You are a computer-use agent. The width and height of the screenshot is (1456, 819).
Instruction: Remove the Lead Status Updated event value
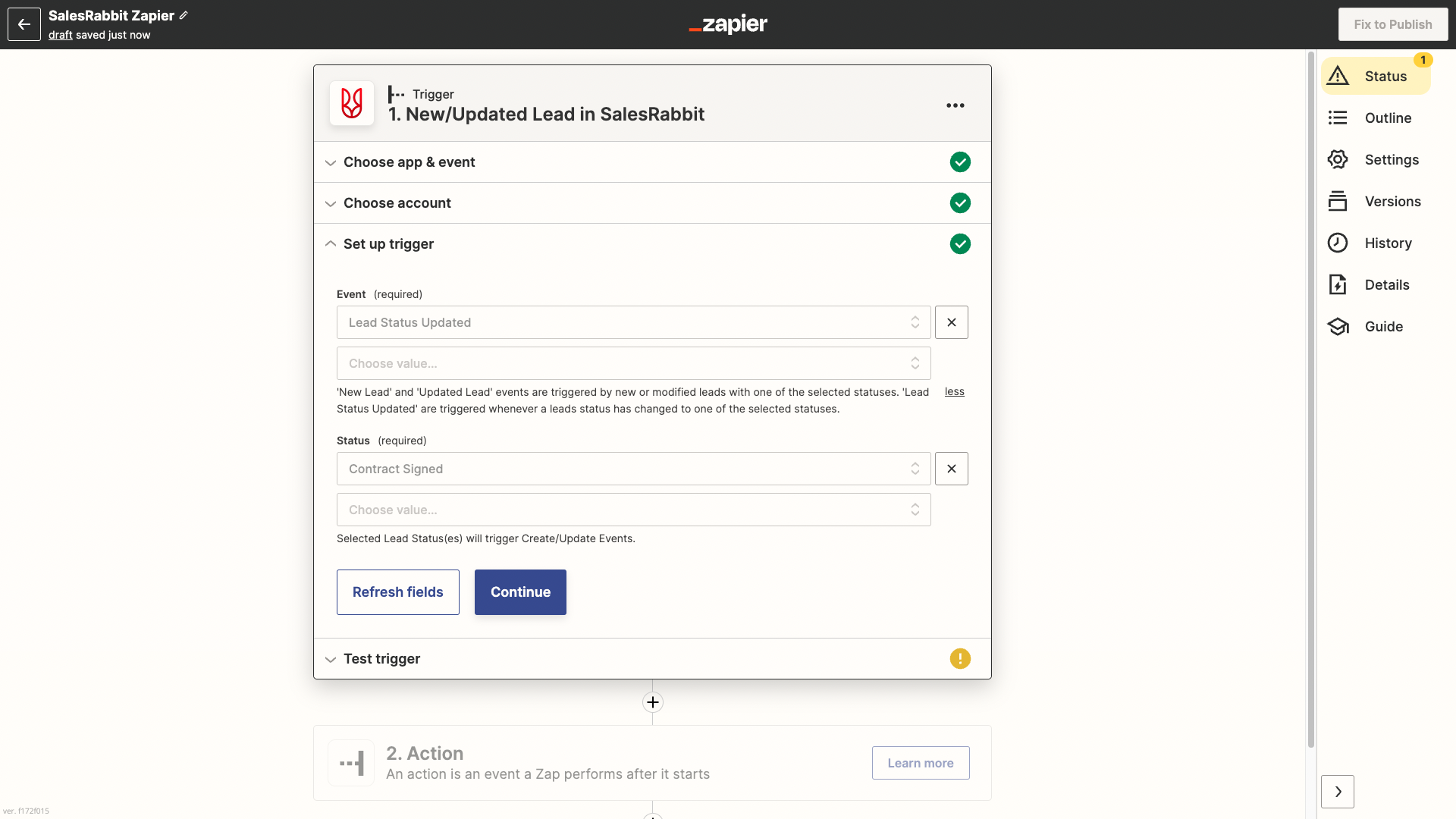[x=952, y=322]
